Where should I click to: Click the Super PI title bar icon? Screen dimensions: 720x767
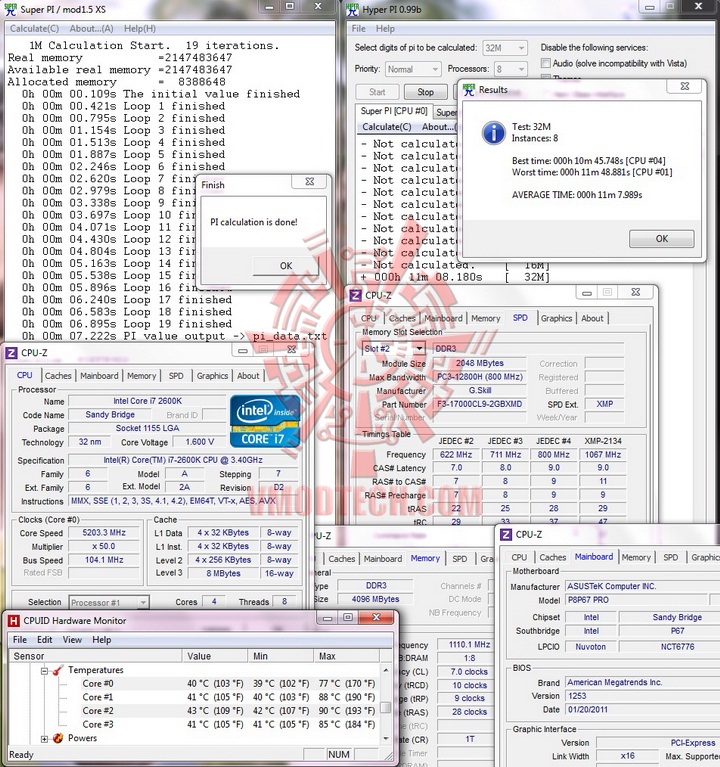[x=10, y=9]
